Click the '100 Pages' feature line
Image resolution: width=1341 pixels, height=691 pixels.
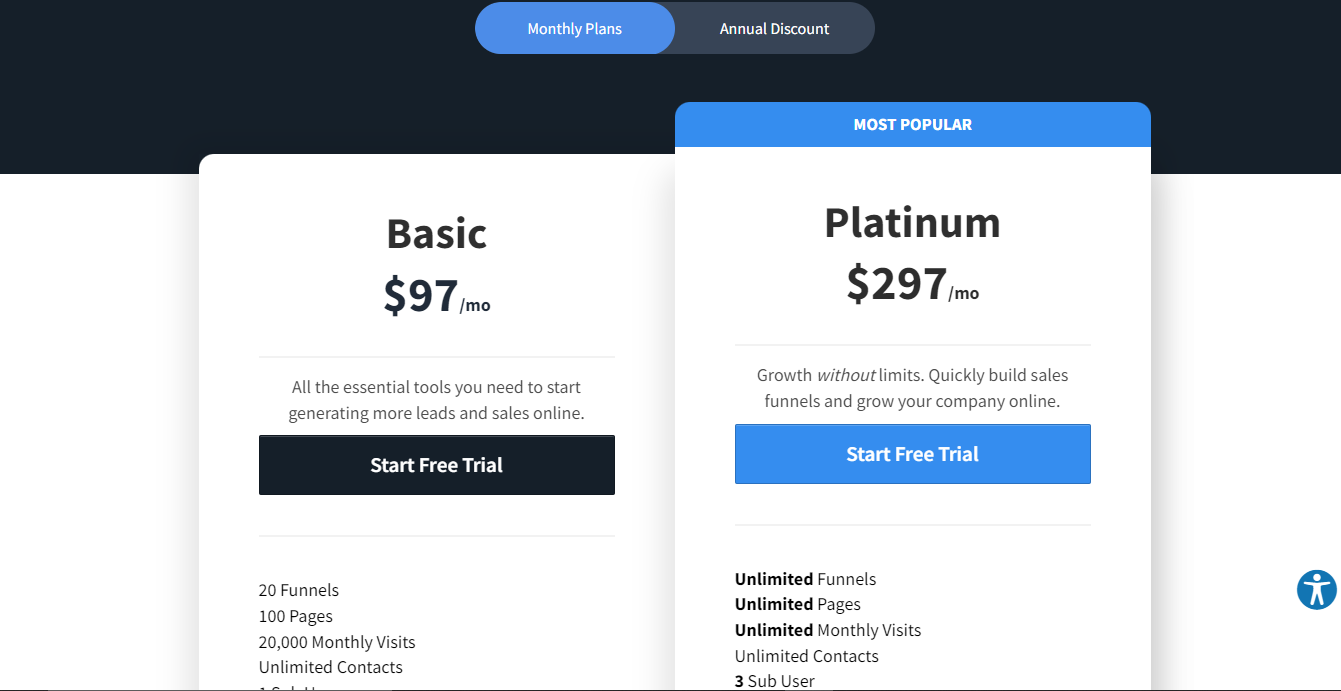[296, 616]
